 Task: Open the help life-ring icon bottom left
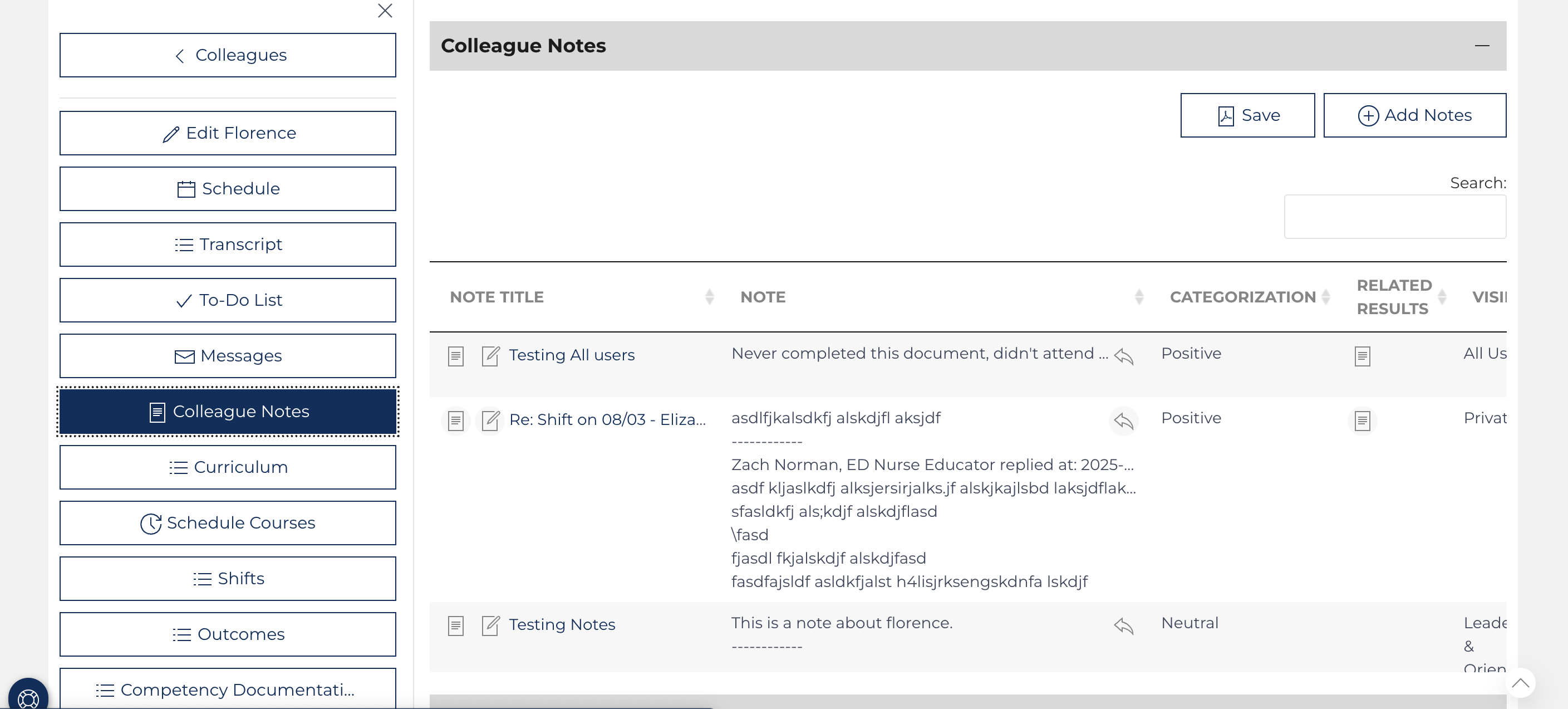pyautogui.click(x=28, y=697)
